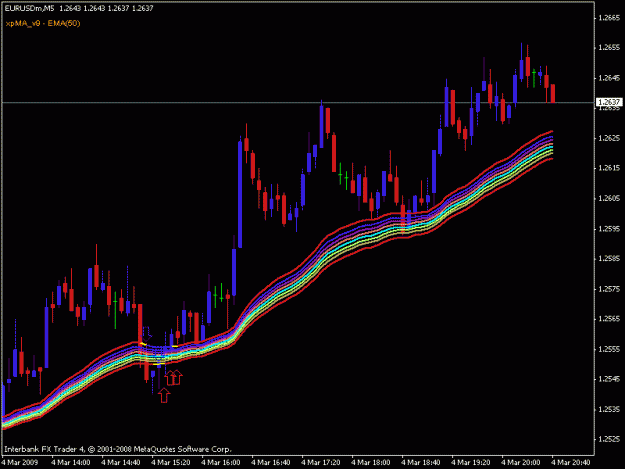Image resolution: width=625 pixels, height=469 pixels.
Task: Click the 4 Mar 20:40 time label
Action: point(570,462)
